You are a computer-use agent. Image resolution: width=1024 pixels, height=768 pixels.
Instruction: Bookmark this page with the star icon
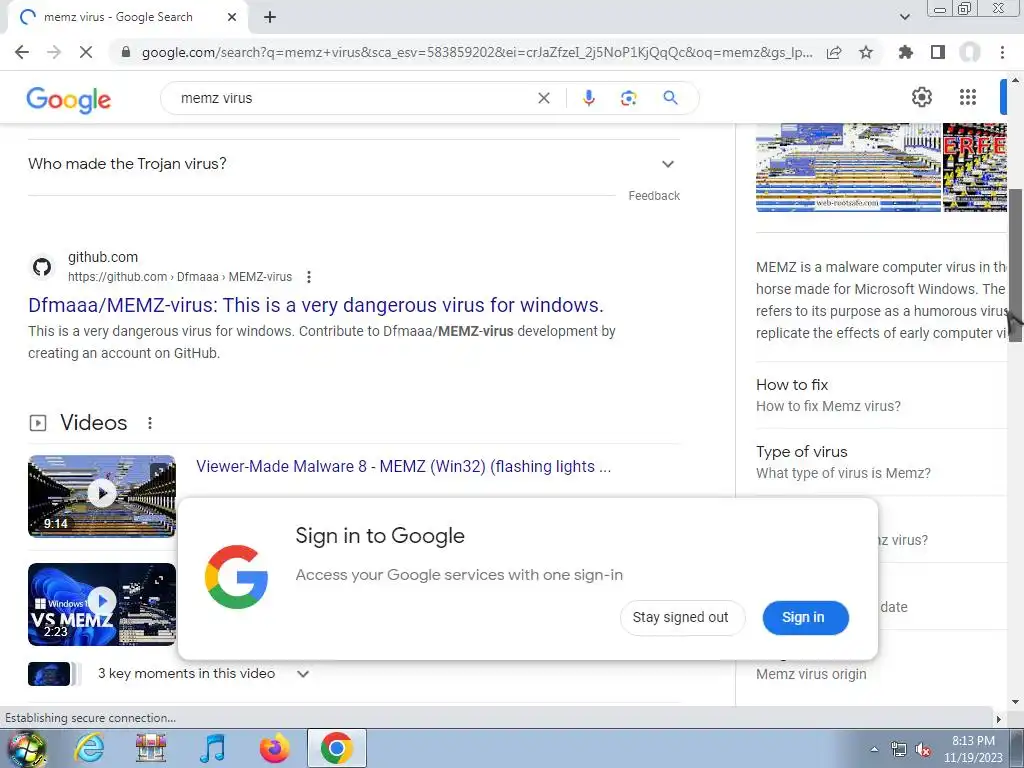(x=866, y=52)
